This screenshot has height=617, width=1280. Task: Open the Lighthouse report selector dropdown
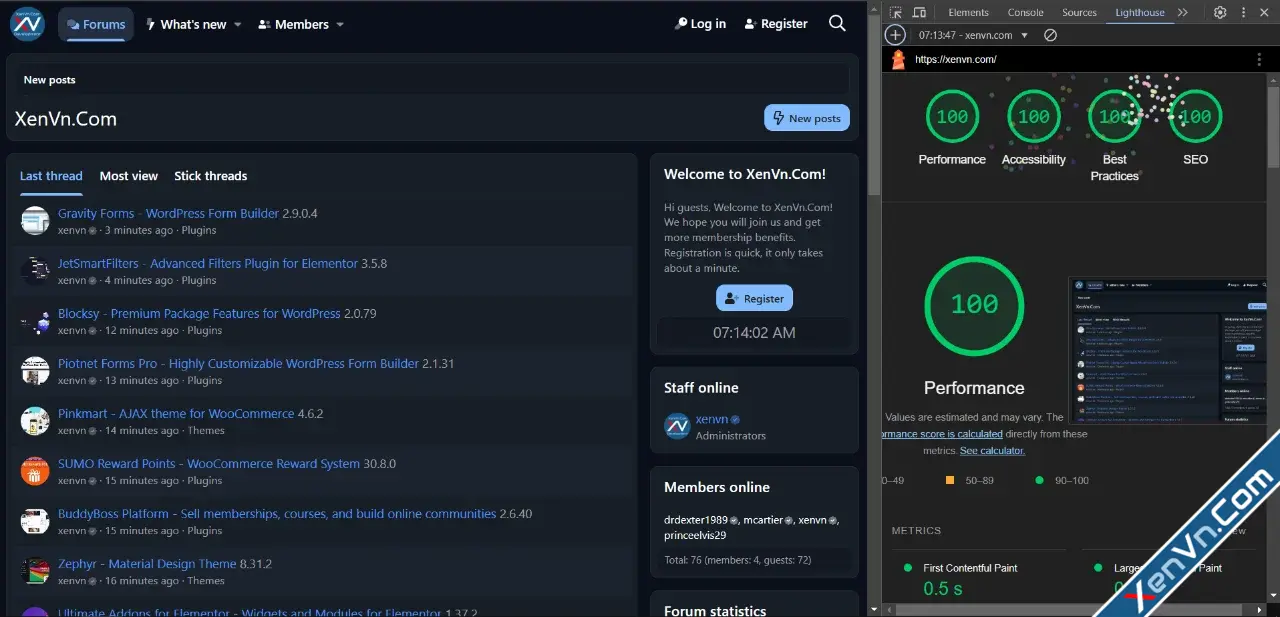[1024, 35]
